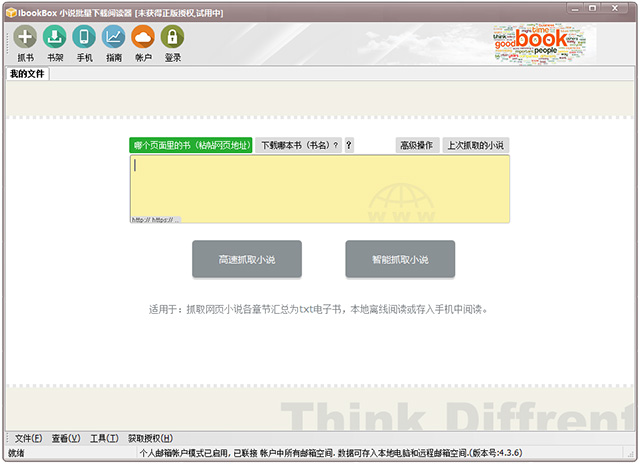Open the 指南 guide chart icon
Screen dimensions: 640x465
(x=113, y=36)
